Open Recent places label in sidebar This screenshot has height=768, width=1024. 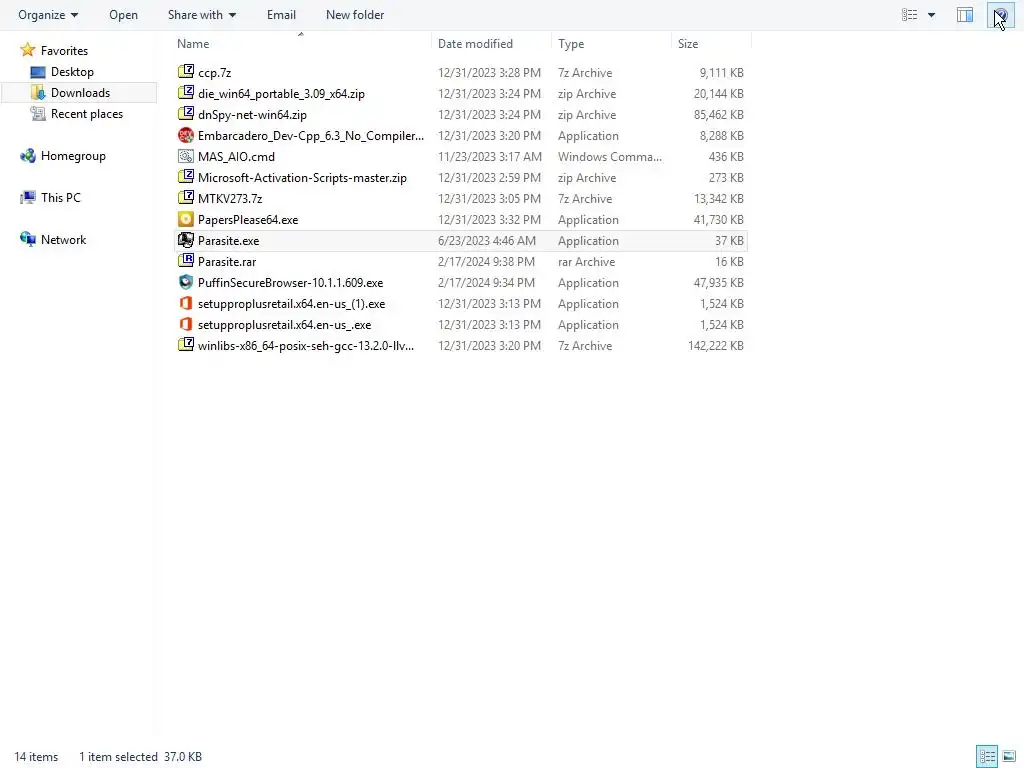(87, 114)
